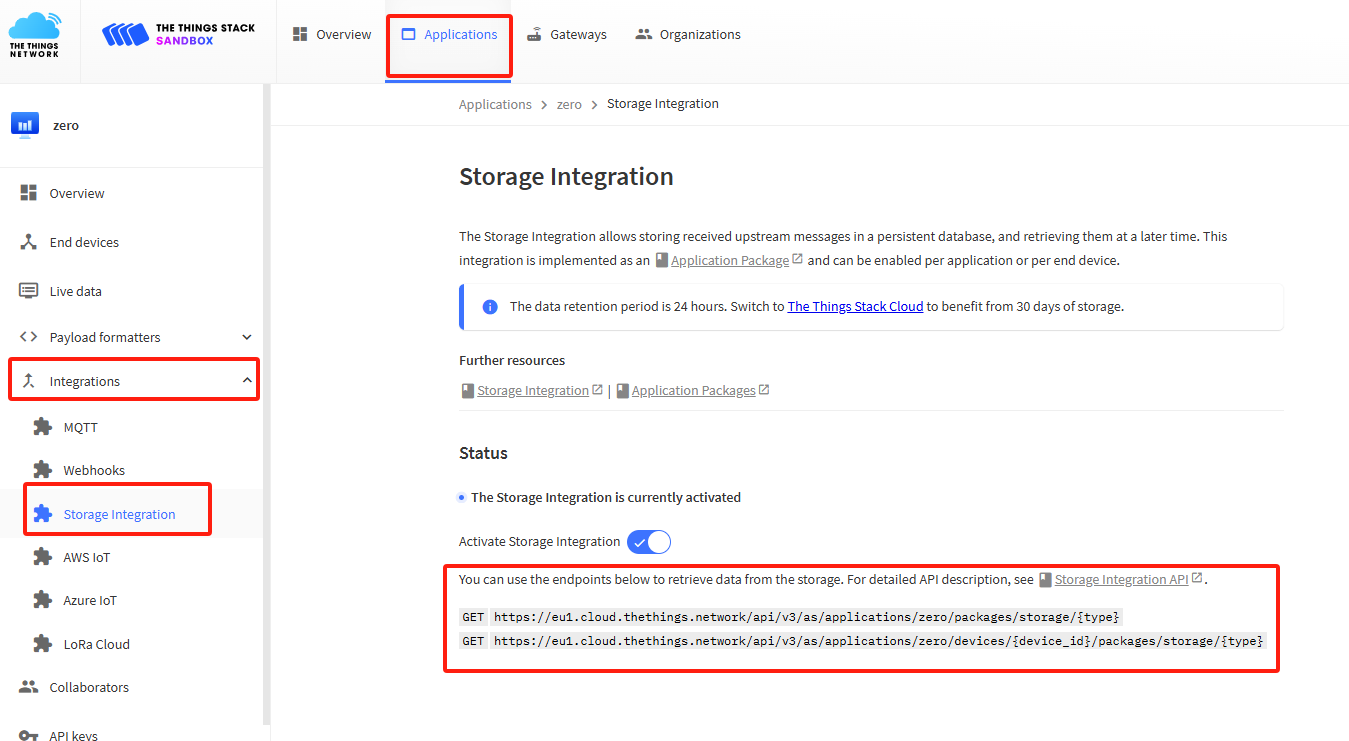Click the zero application icon in sidebar
The width and height of the screenshot is (1349, 741).
(25, 125)
